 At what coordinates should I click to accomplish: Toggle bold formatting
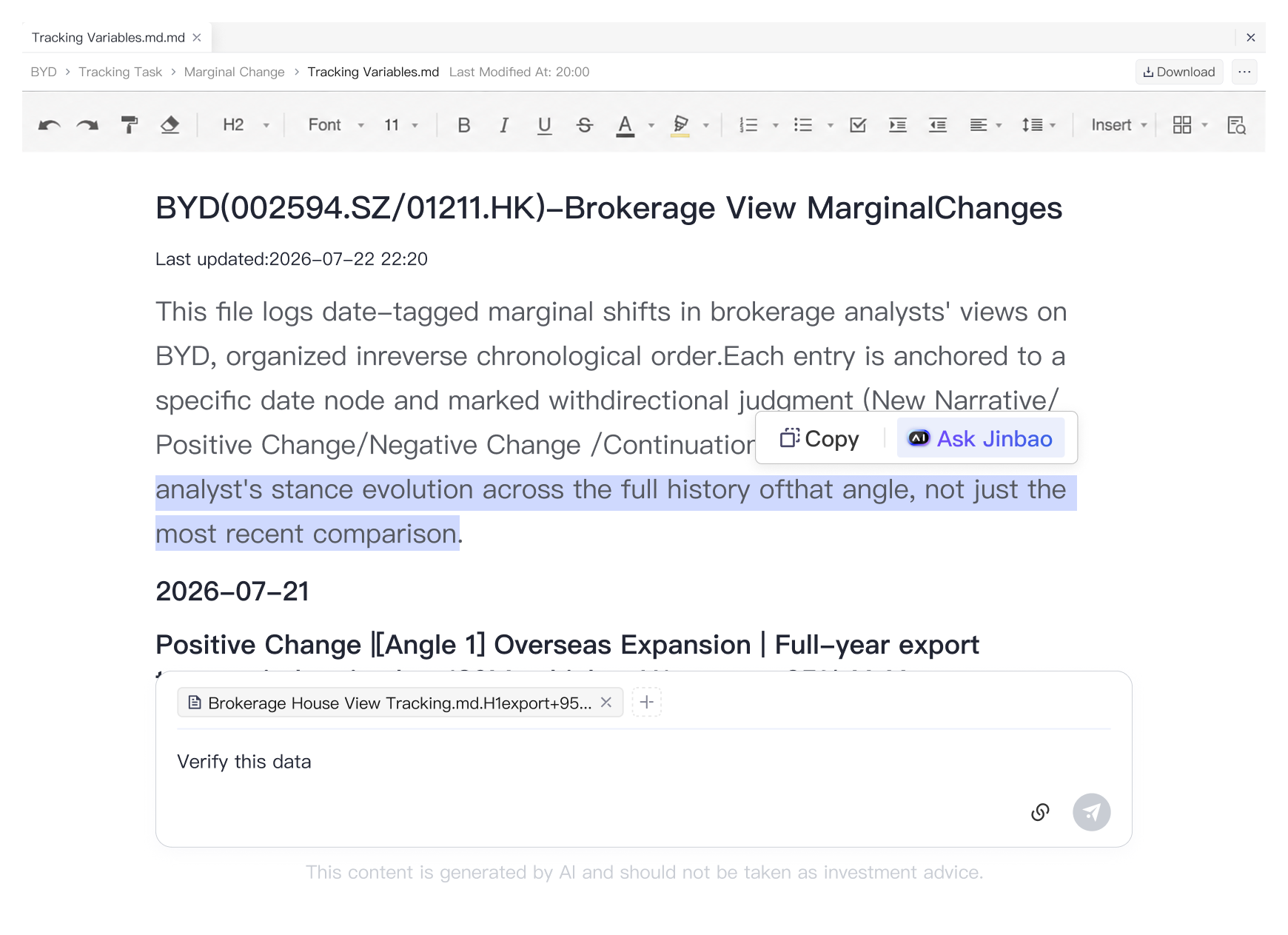(464, 125)
